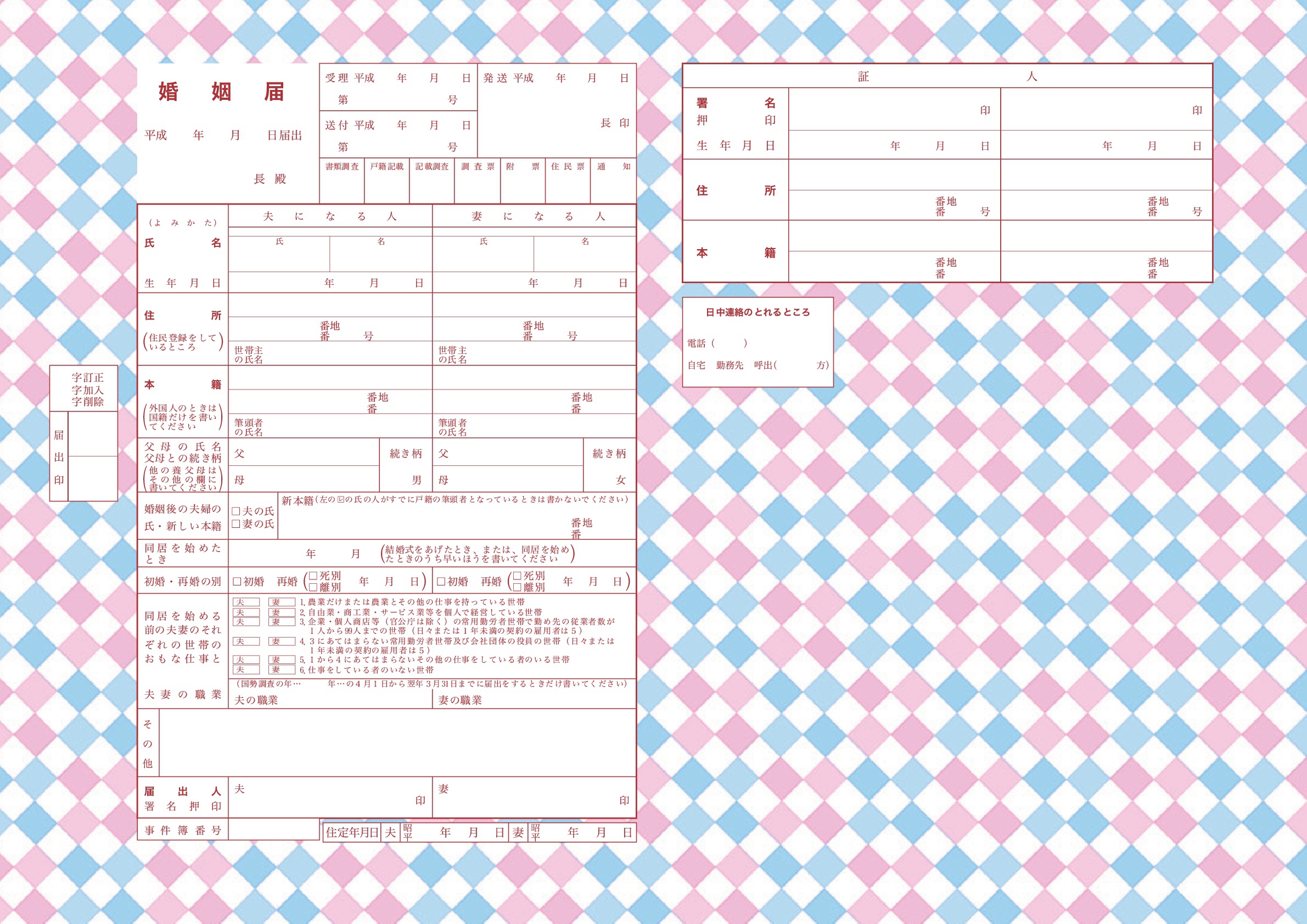Tick 離別 checkbox in wife's column

point(517,587)
